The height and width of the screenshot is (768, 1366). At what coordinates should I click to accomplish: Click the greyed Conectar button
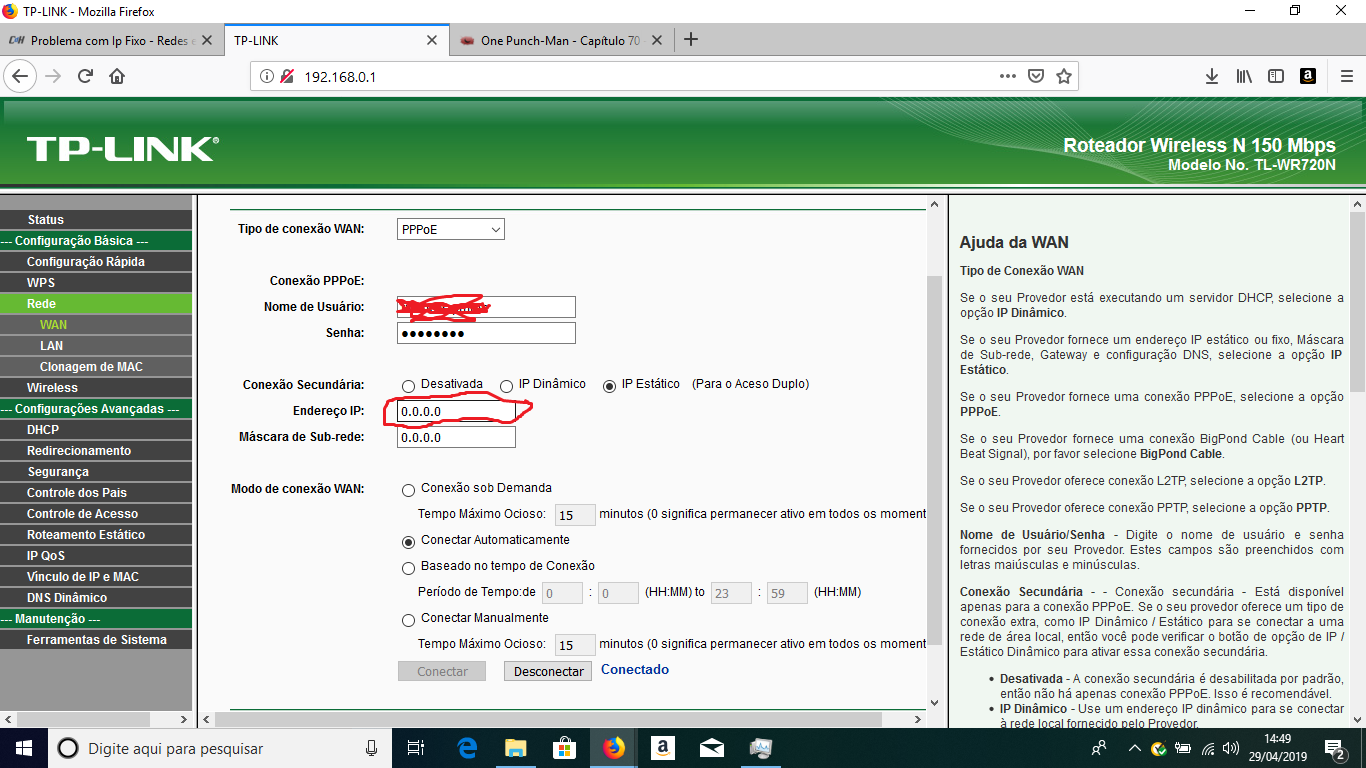tap(442, 671)
